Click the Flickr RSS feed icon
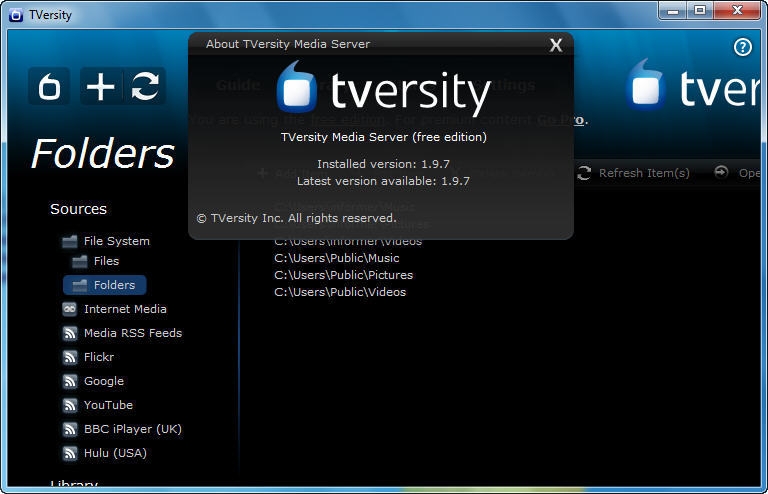Image resolution: width=768 pixels, height=494 pixels. coord(70,357)
